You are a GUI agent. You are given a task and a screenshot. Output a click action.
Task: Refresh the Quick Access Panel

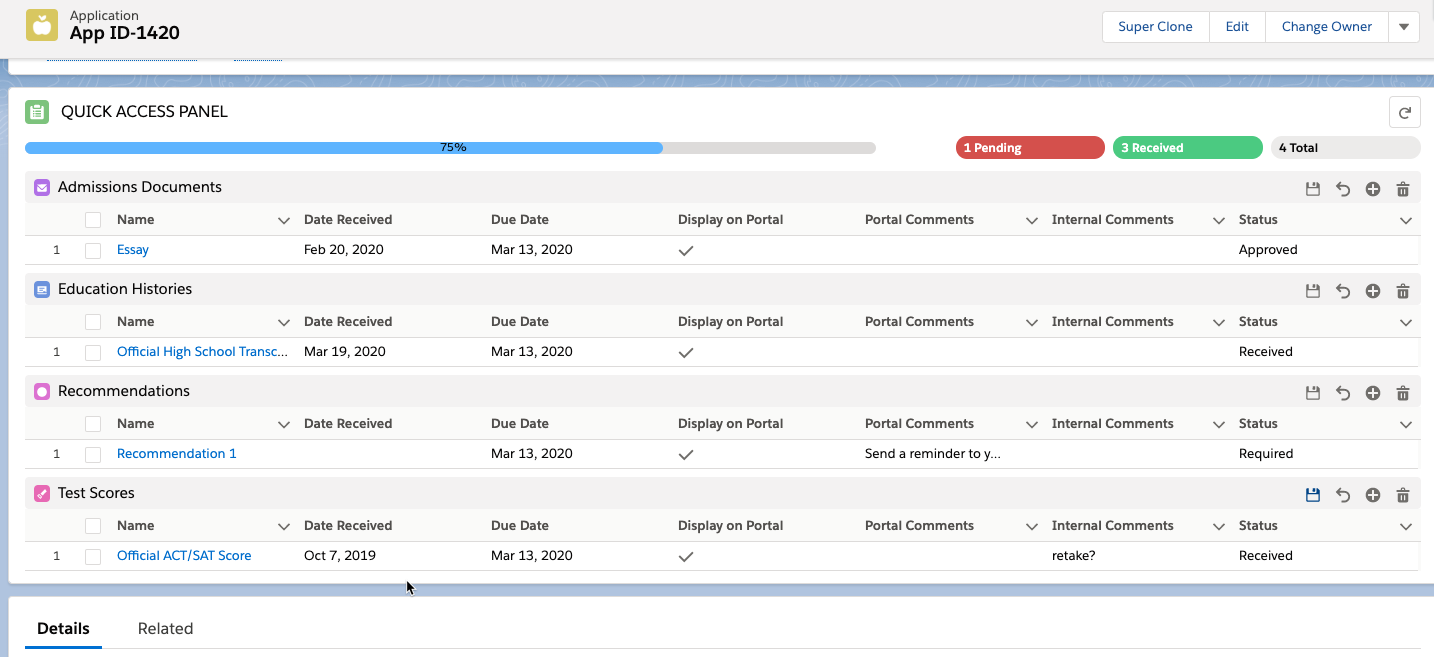coord(1405,113)
